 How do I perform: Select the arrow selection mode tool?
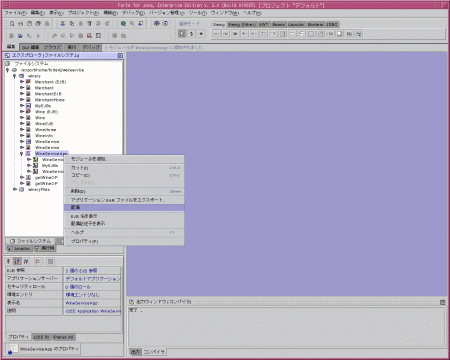pos(182,34)
